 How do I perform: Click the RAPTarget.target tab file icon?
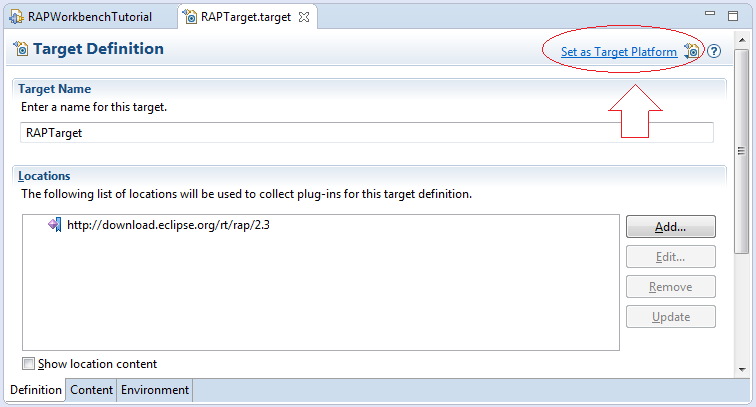pos(190,17)
